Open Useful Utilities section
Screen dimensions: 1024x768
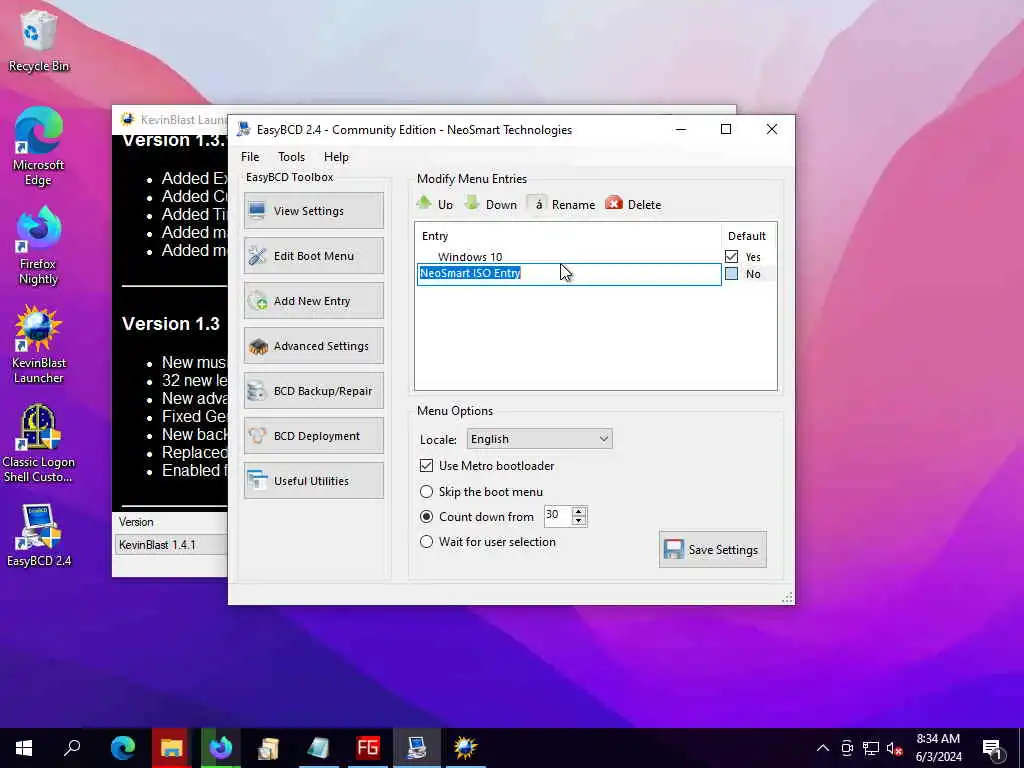coord(313,481)
